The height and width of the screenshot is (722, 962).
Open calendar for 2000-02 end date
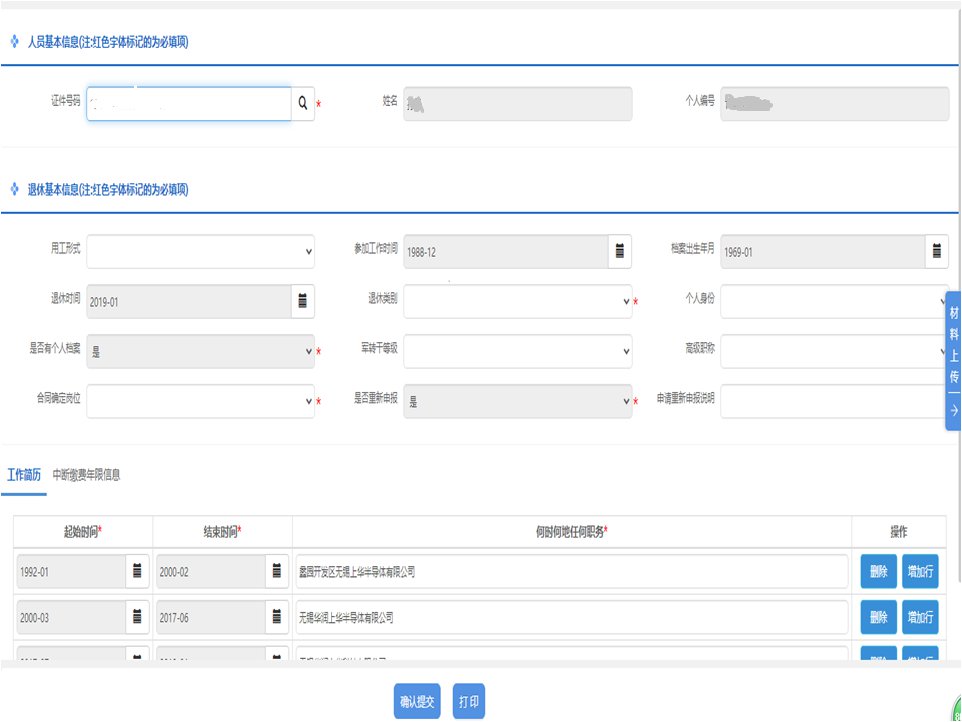(277, 571)
